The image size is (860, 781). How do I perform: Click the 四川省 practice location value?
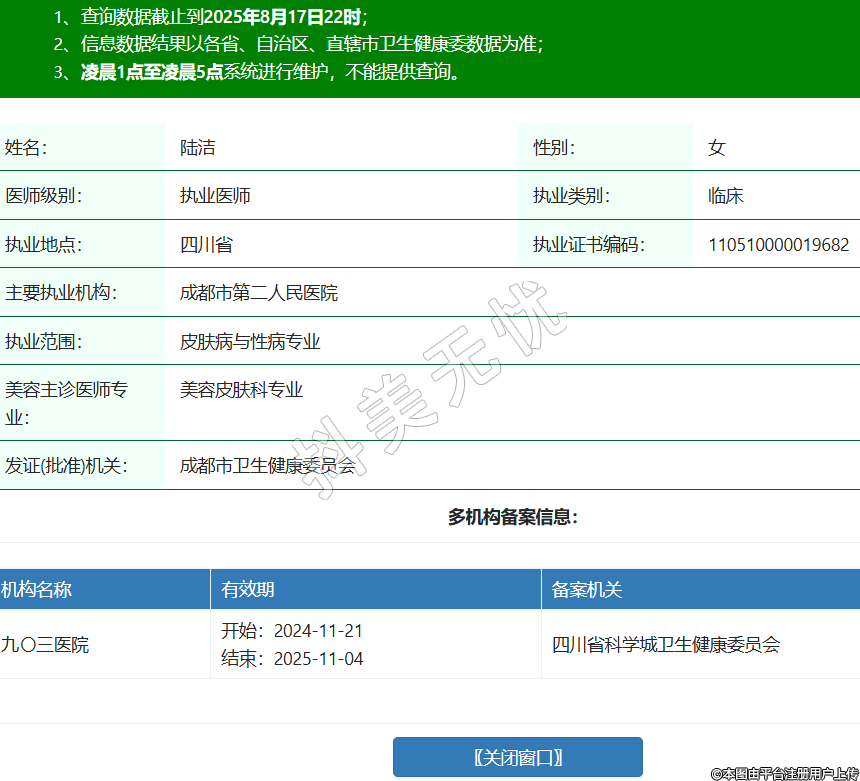[206, 245]
